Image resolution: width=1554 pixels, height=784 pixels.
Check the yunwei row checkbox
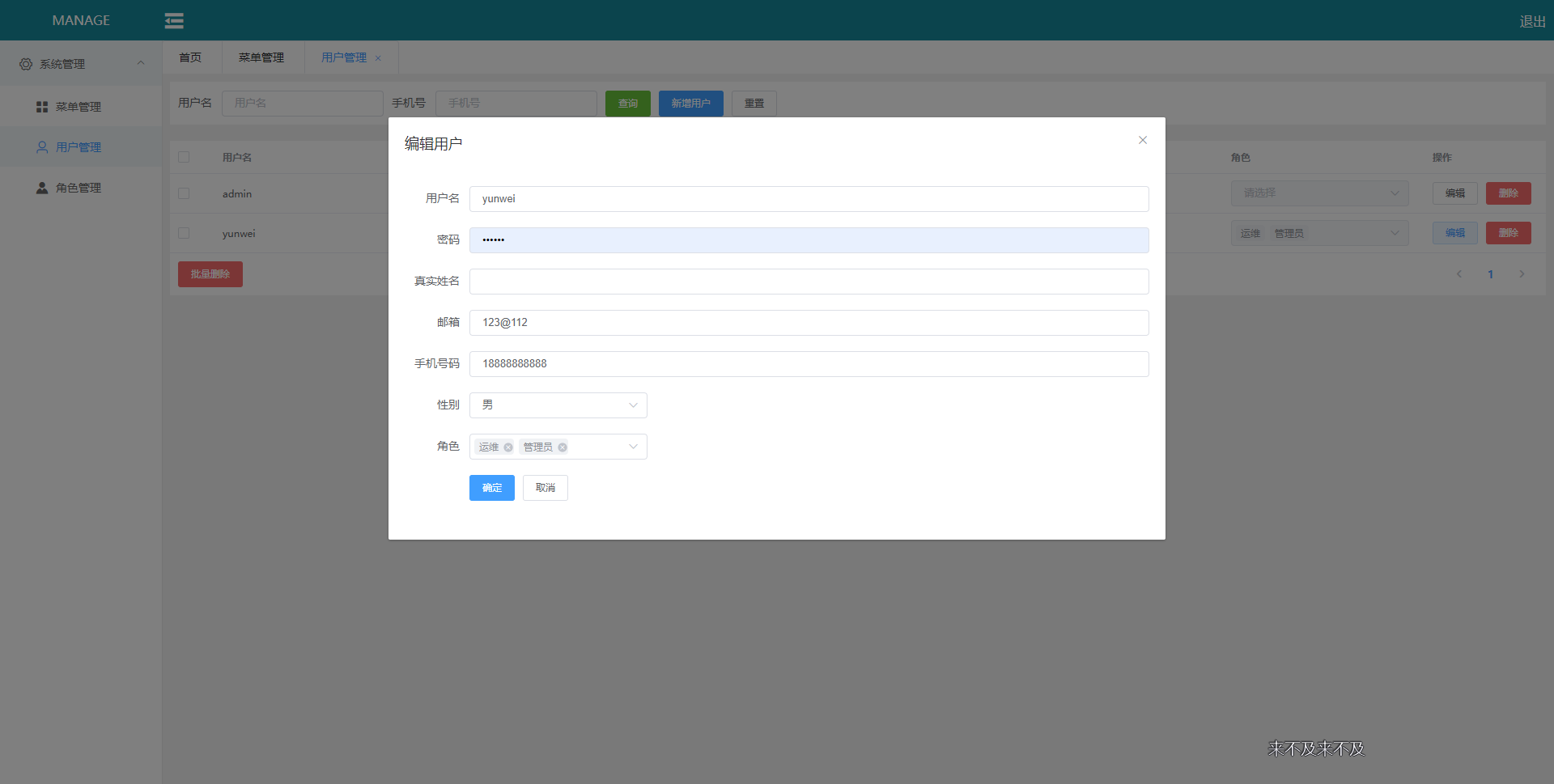(x=183, y=233)
